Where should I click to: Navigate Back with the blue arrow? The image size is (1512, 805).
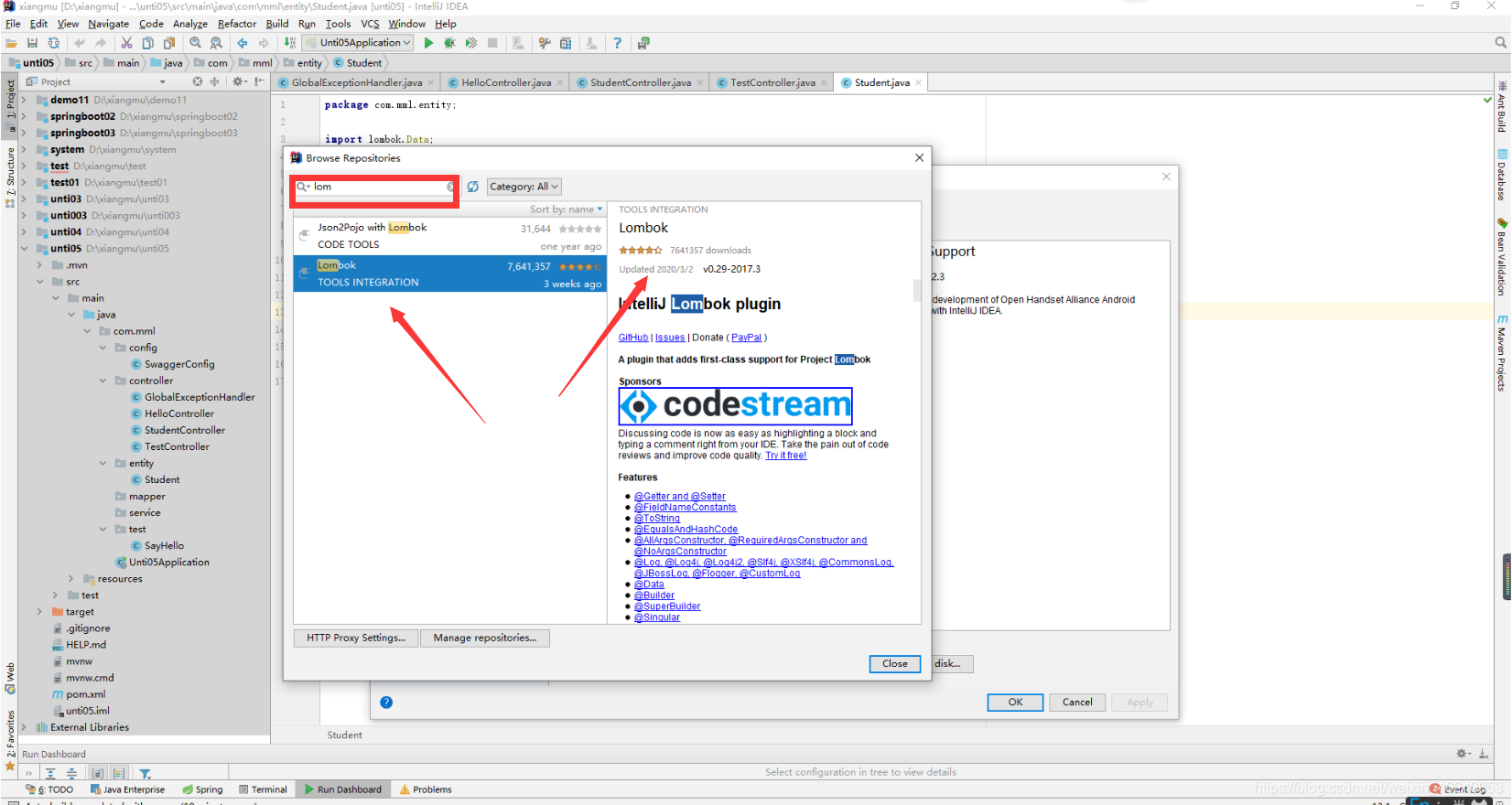(x=242, y=43)
